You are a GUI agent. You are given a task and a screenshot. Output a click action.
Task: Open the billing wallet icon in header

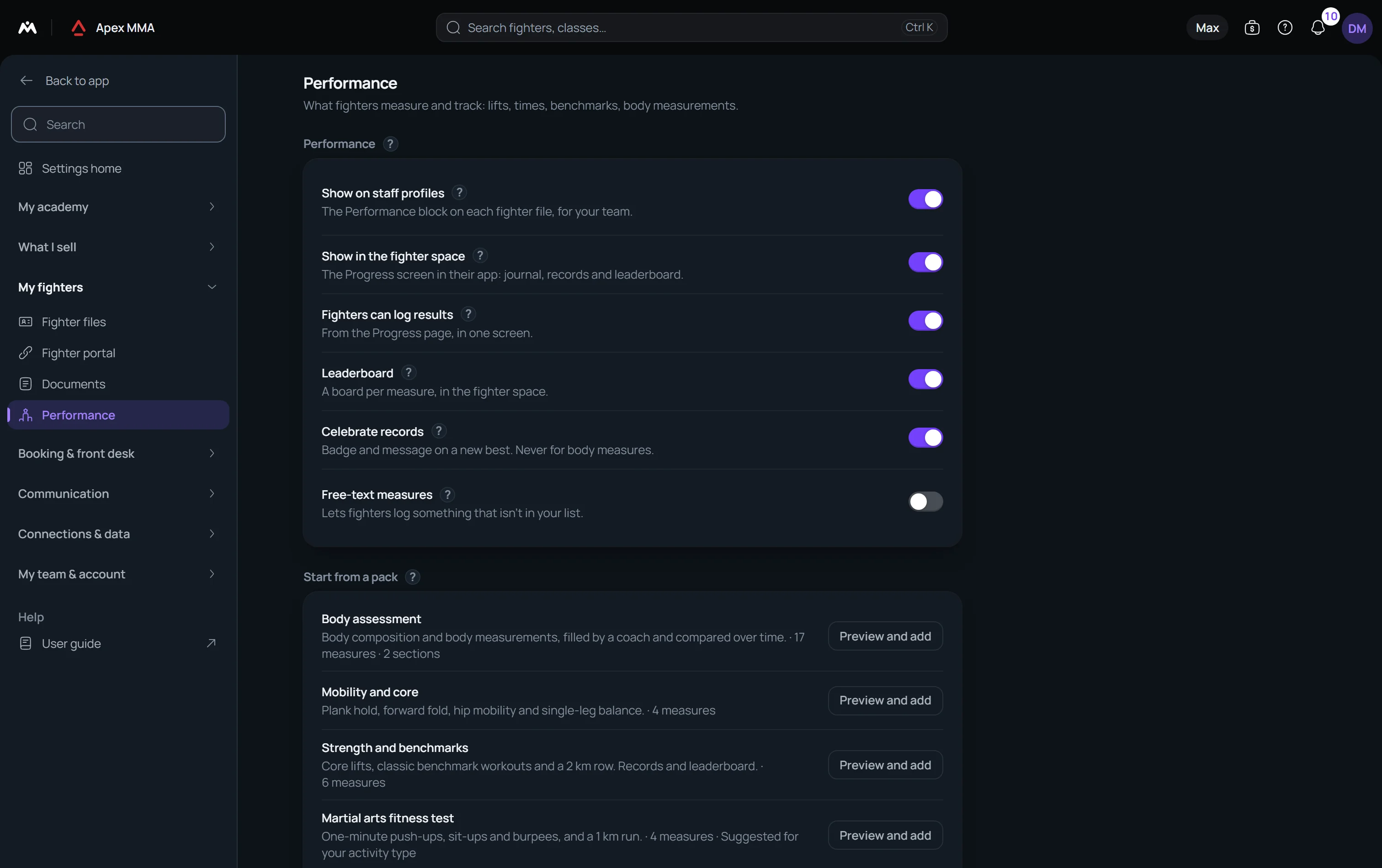tap(1252, 27)
